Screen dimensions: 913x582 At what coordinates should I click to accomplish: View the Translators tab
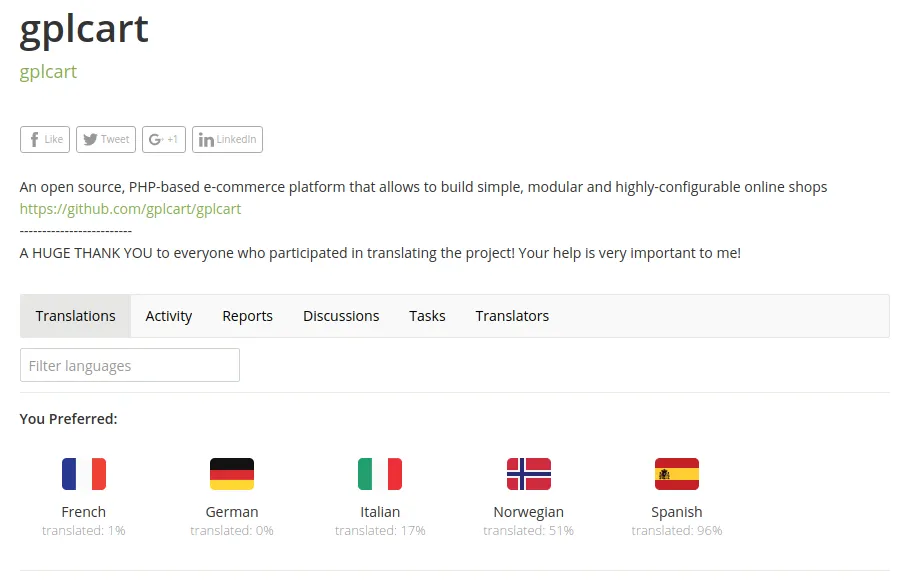tap(512, 316)
